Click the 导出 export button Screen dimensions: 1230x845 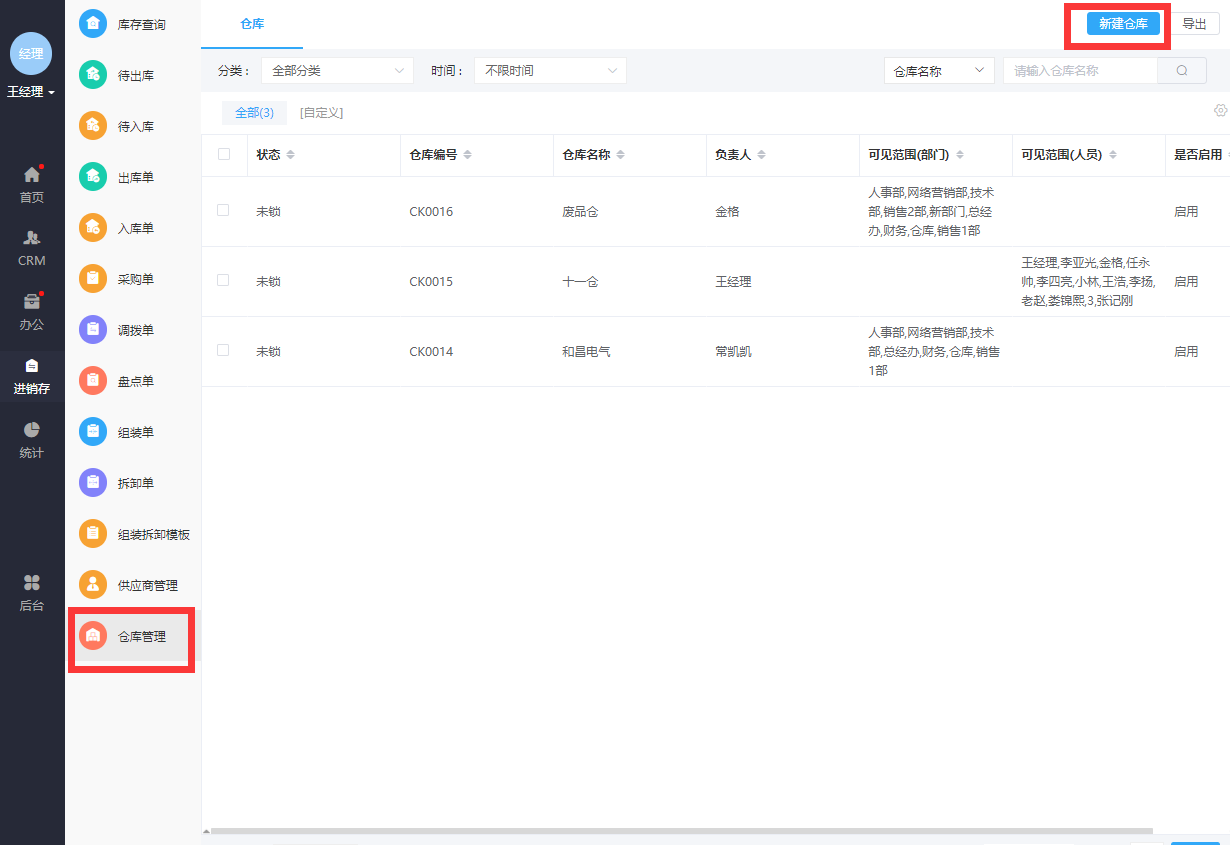coord(1194,24)
